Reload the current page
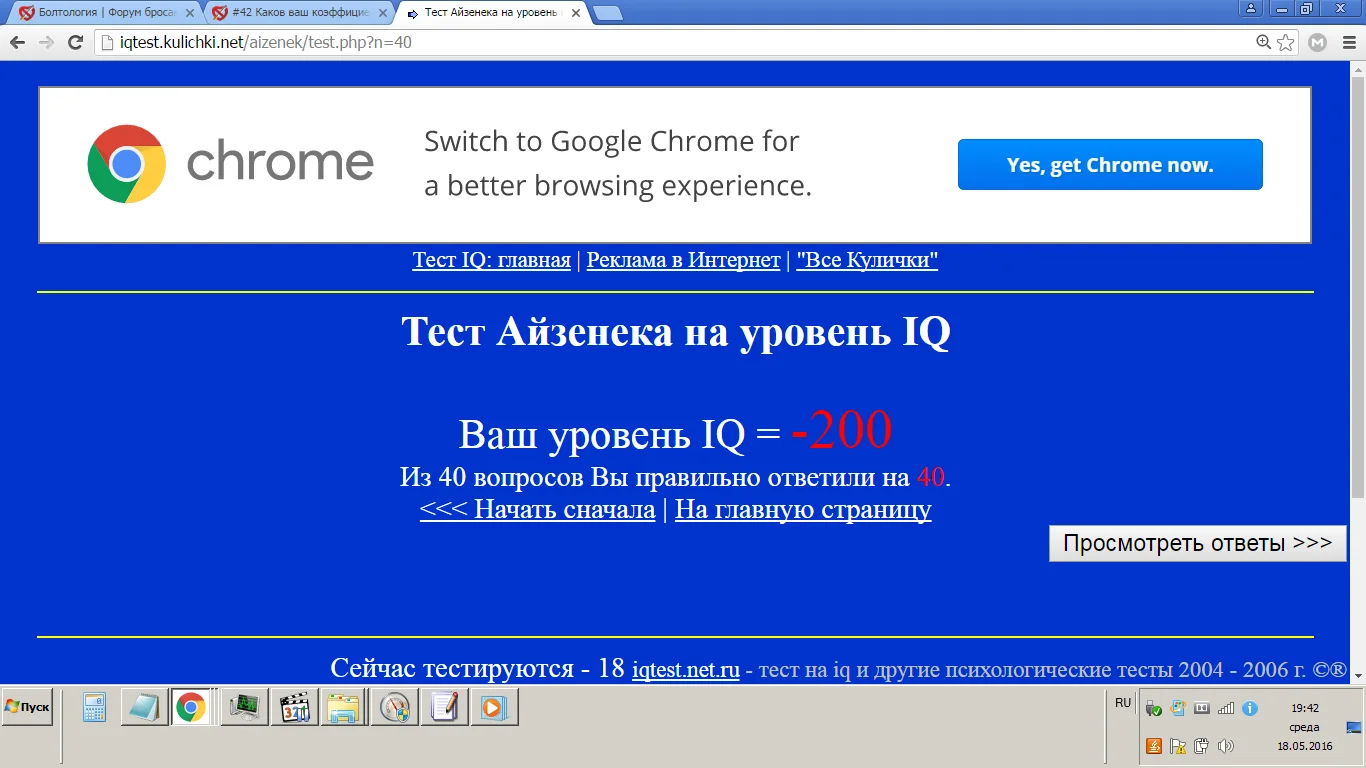The width and height of the screenshot is (1366, 768). coord(75,42)
